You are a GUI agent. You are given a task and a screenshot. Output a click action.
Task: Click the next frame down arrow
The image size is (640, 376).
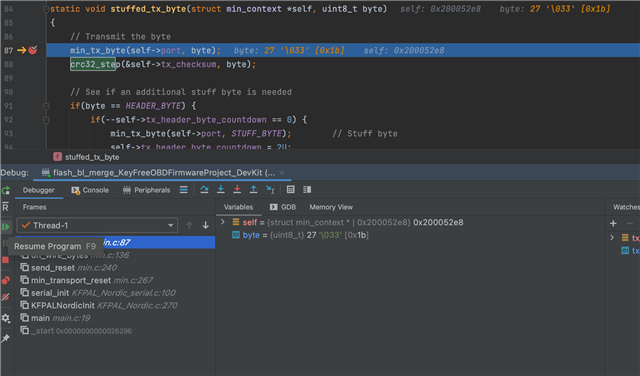[206, 225]
